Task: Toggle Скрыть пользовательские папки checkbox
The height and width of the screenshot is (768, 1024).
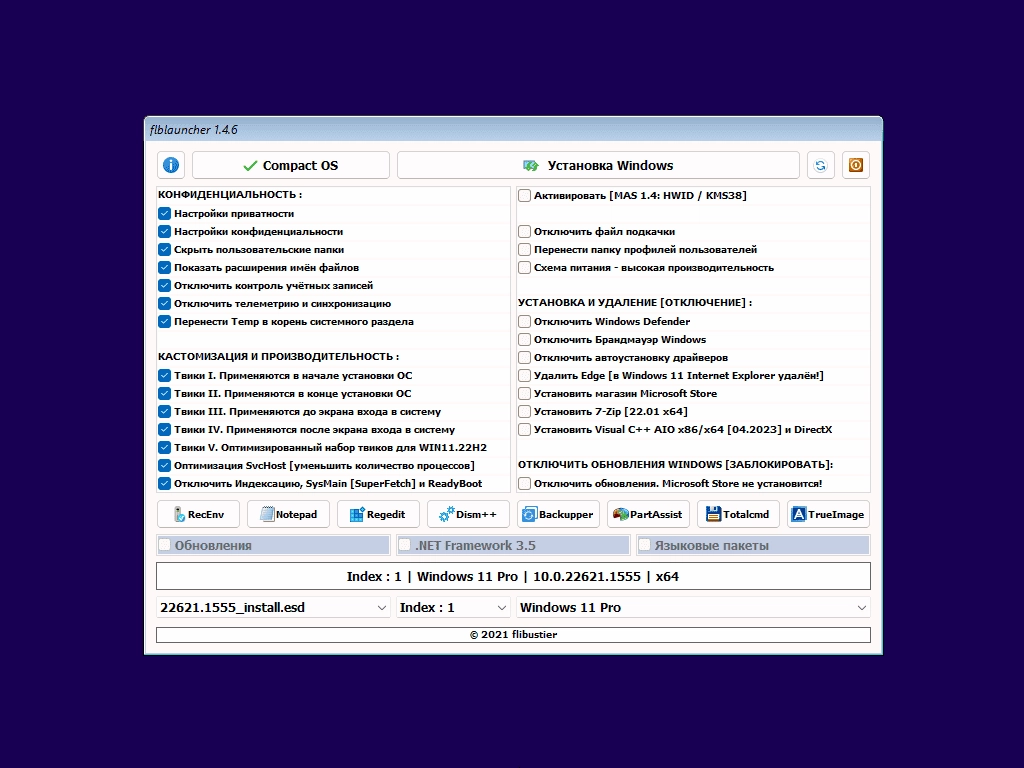Action: 165,249
